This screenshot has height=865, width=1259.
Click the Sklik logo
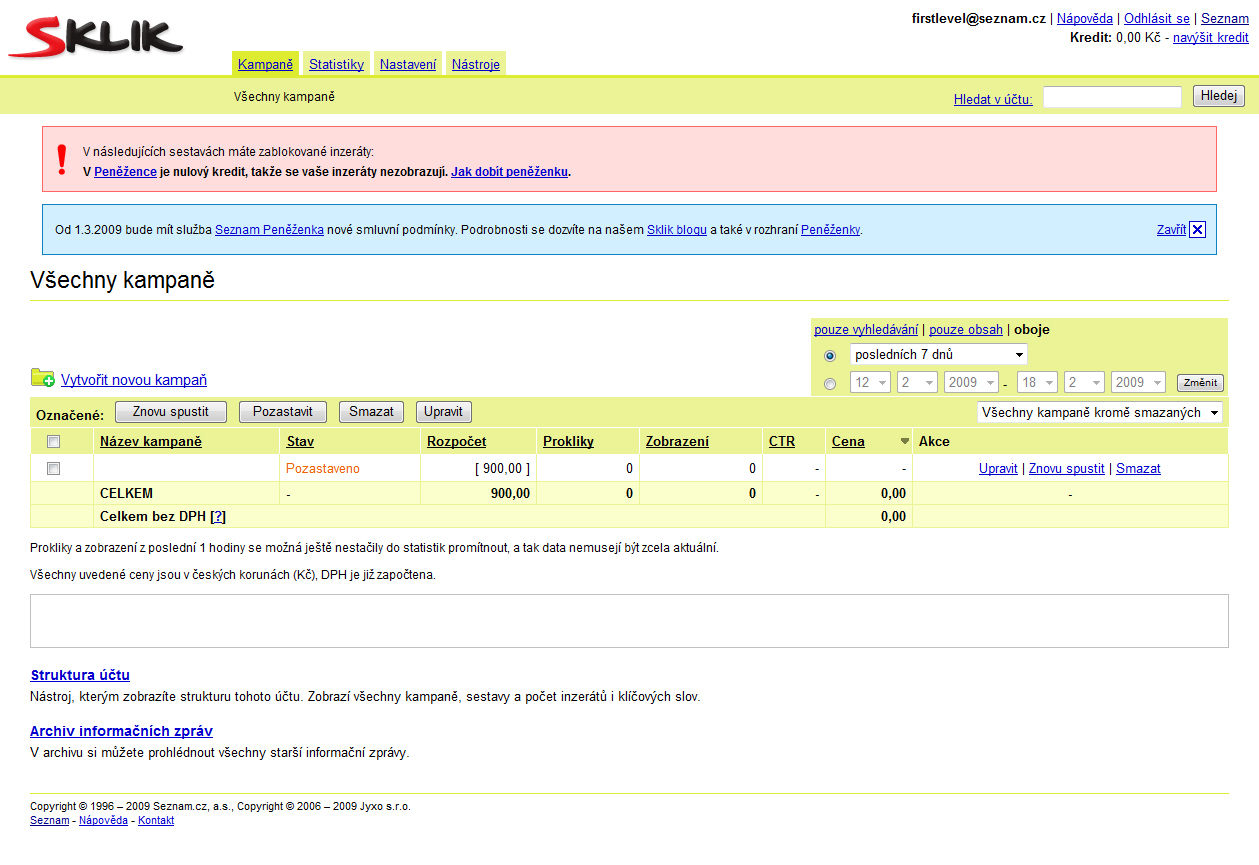click(x=96, y=38)
